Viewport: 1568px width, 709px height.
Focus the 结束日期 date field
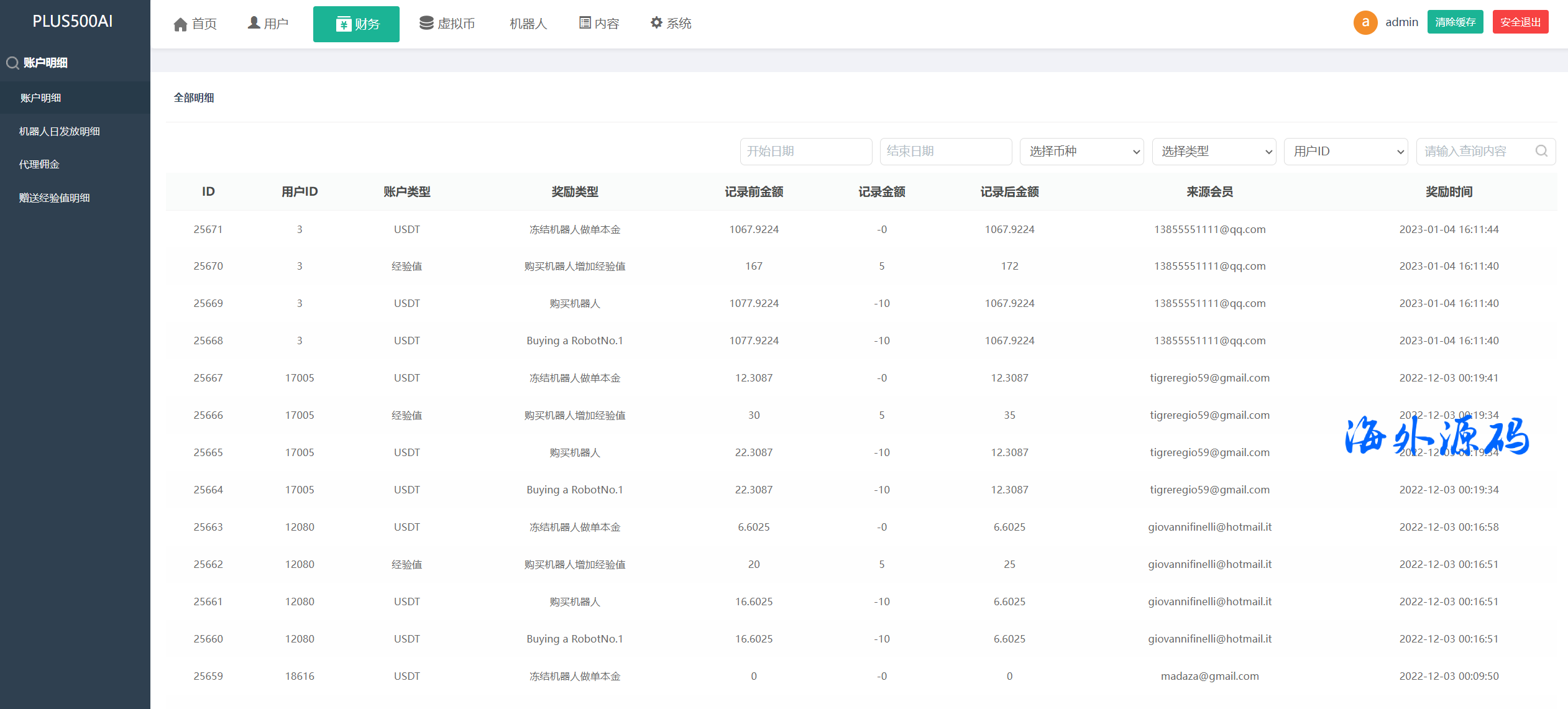click(945, 151)
